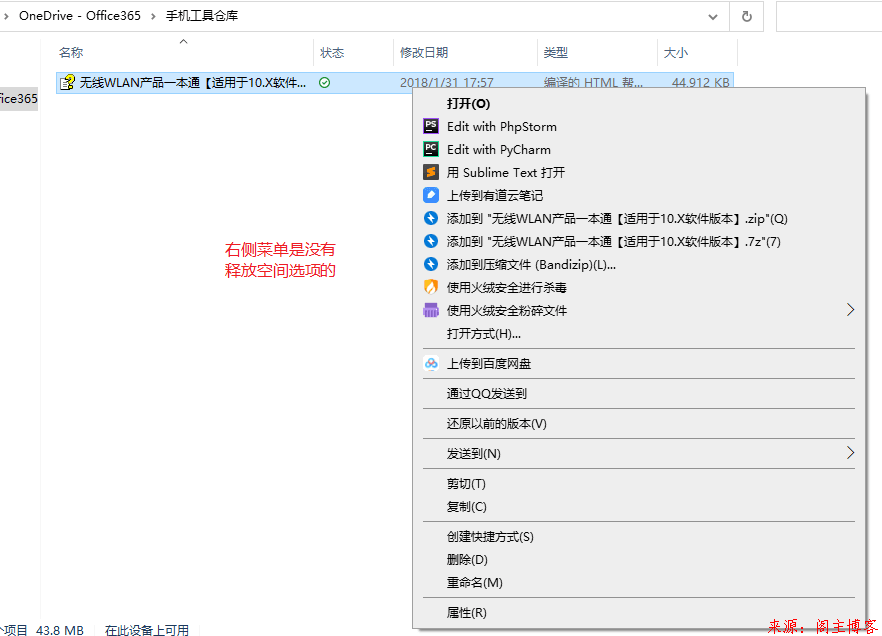Click the CHM help file icon
Image resolution: width=882 pixels, height=636 pixels.
coord(68,83)
